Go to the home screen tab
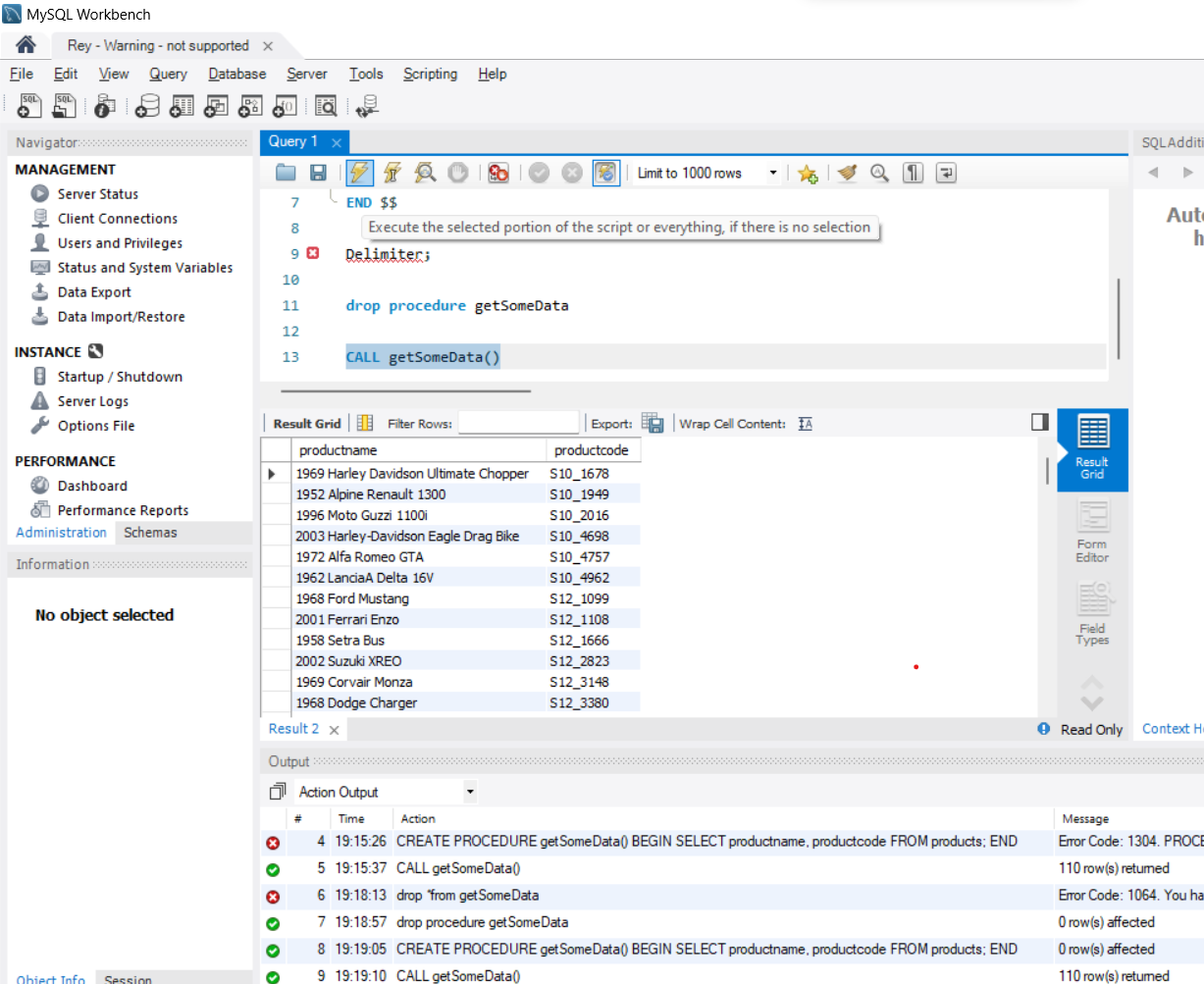The image size is (1204, 984). (26, 45)
